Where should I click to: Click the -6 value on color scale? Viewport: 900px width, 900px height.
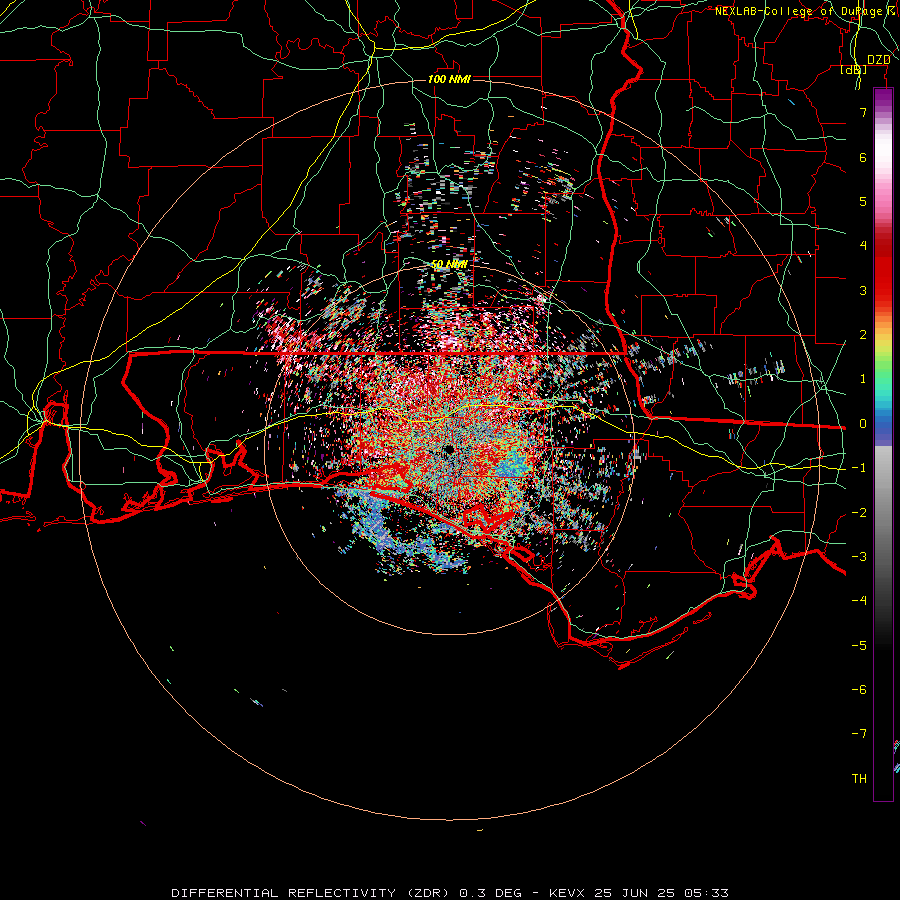point(859,690)
